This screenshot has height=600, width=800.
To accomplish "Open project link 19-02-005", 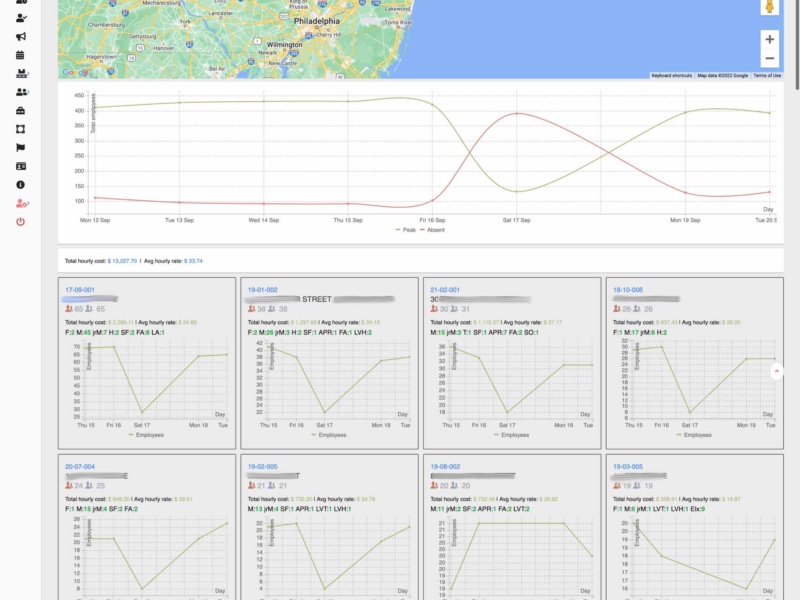I will click(x=262, y=466).
